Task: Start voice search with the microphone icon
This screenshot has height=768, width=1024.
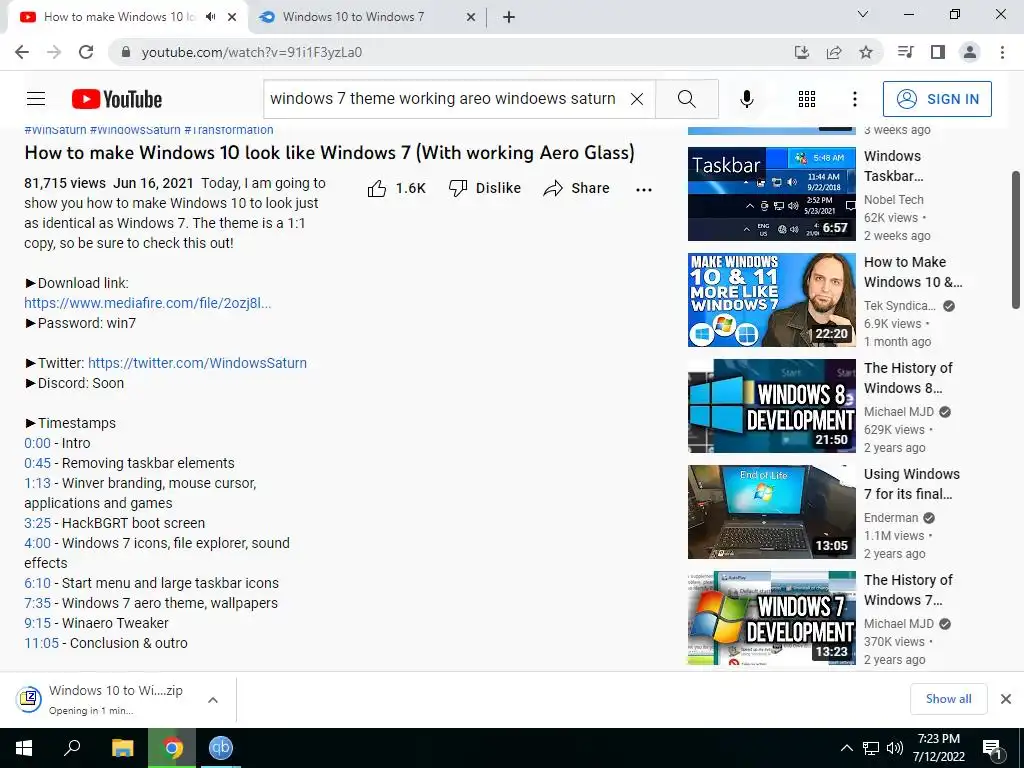Action: pyautogui.click(x=746, y=99)
